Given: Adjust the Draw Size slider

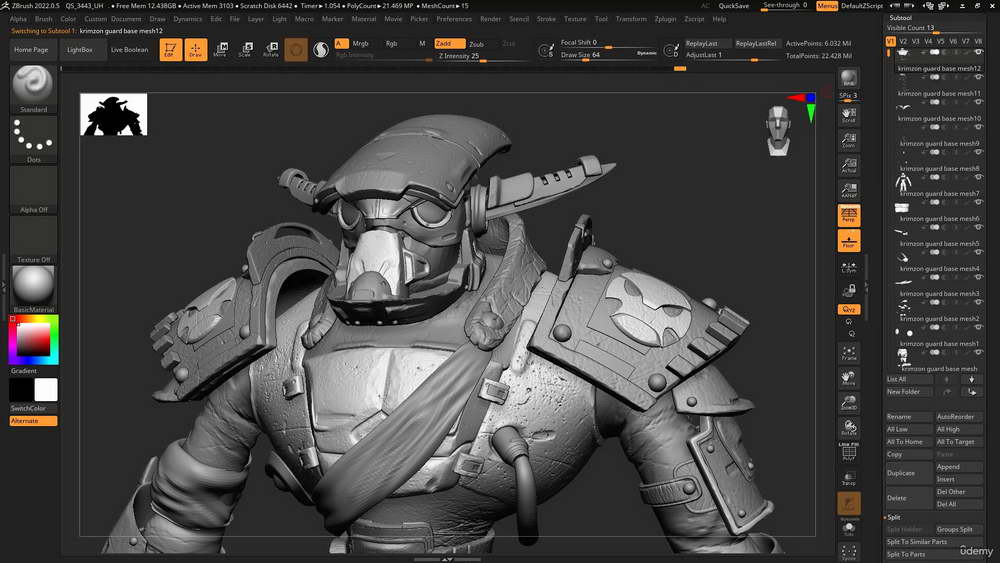Looking at the screenshot, I should tap(608, 55).
